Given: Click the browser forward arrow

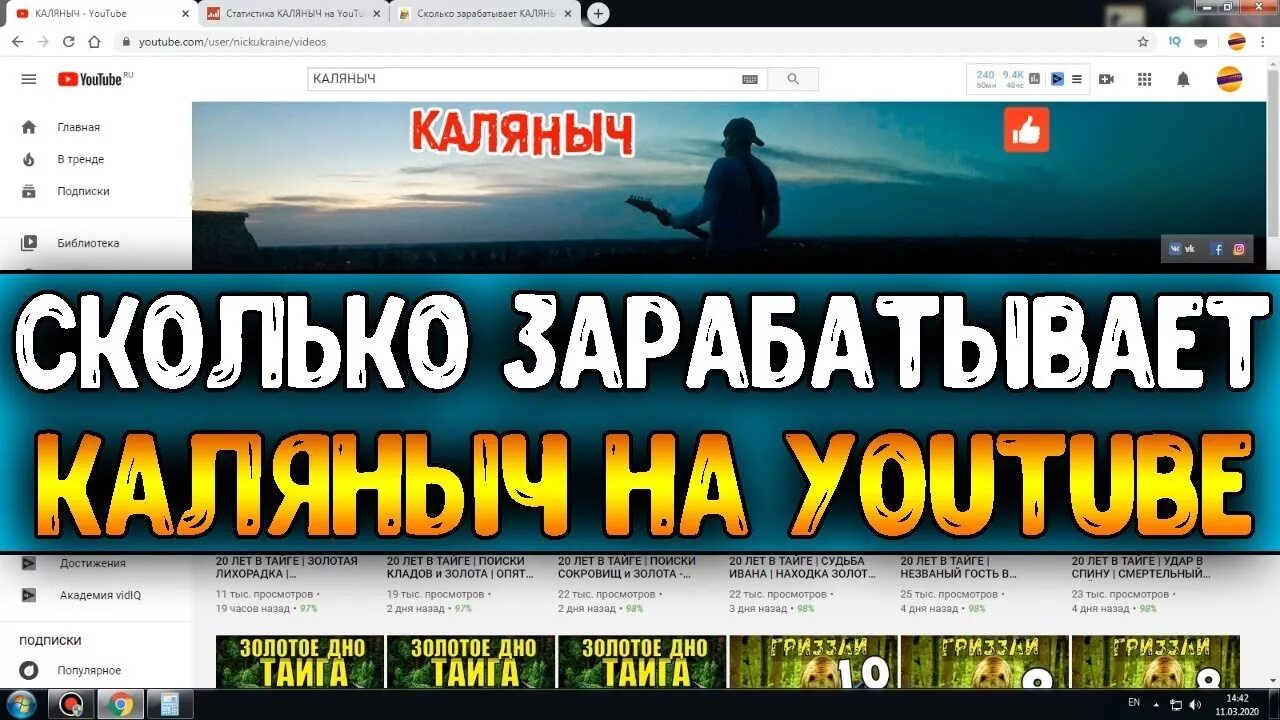Looking at the screenshot, I should click(x=43, y=42).
